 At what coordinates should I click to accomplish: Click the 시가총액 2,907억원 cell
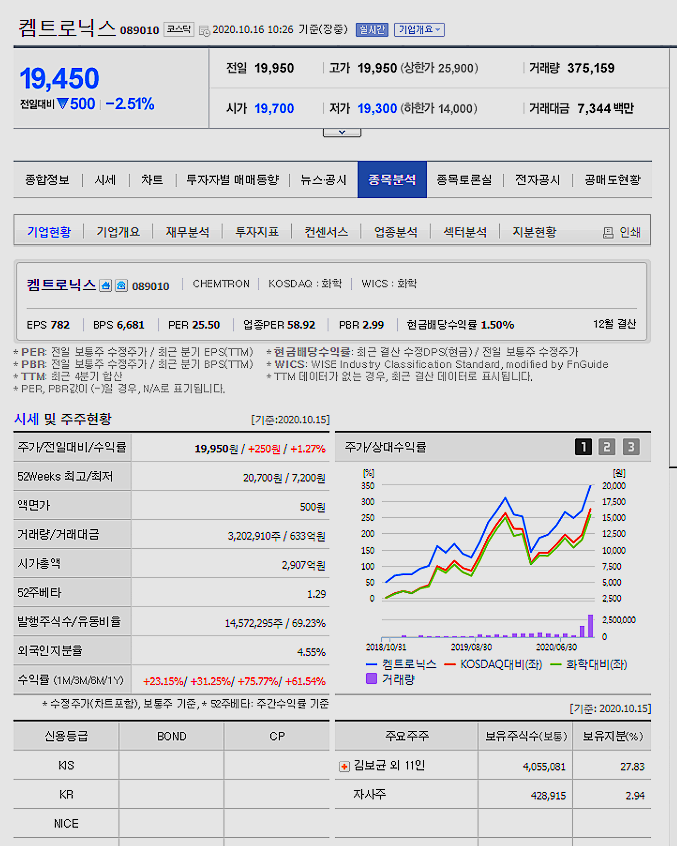tap(230, 565)
